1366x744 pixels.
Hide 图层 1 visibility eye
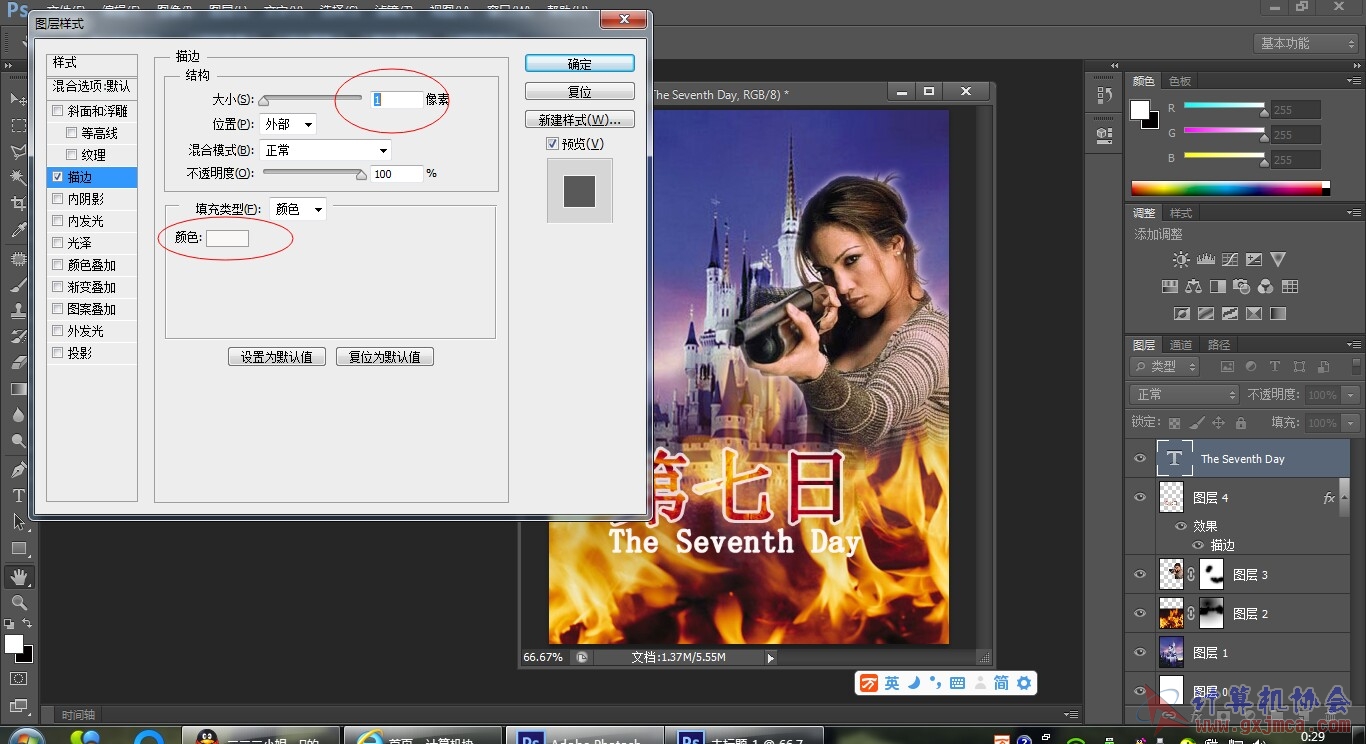[x=1140, y=653]
